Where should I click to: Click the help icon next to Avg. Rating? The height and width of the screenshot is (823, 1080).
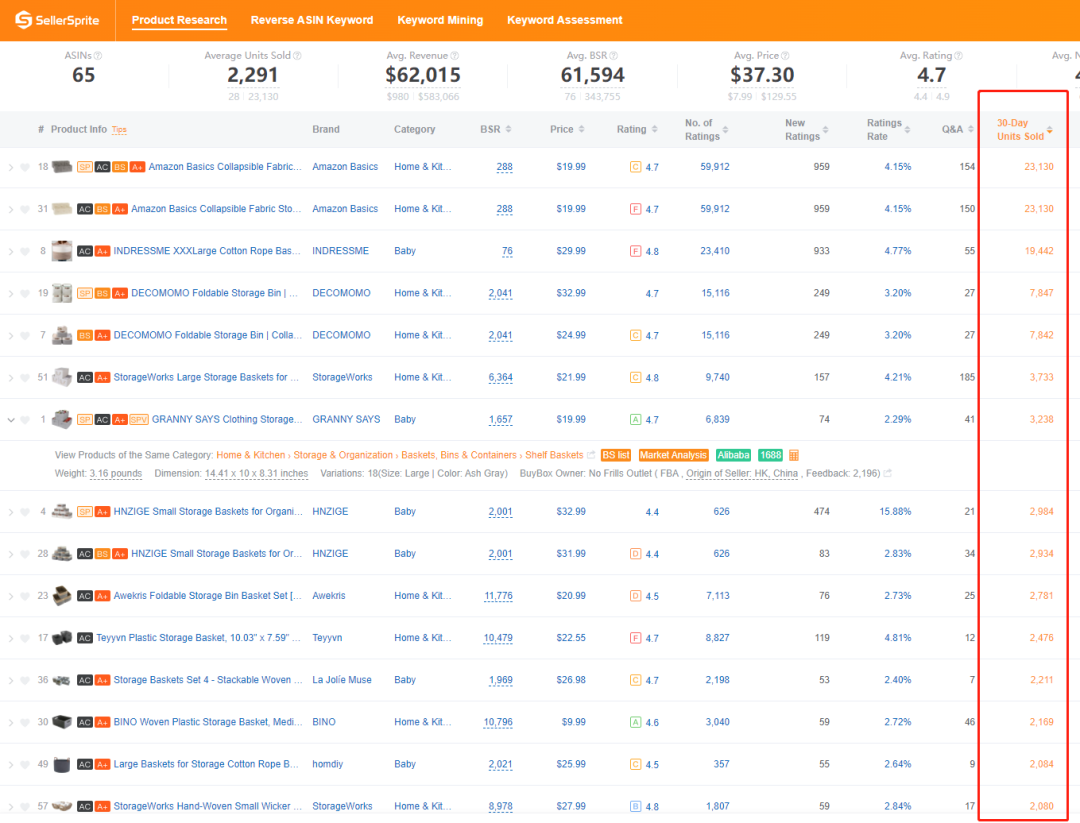pyautogui.click(x=958, y=56)
